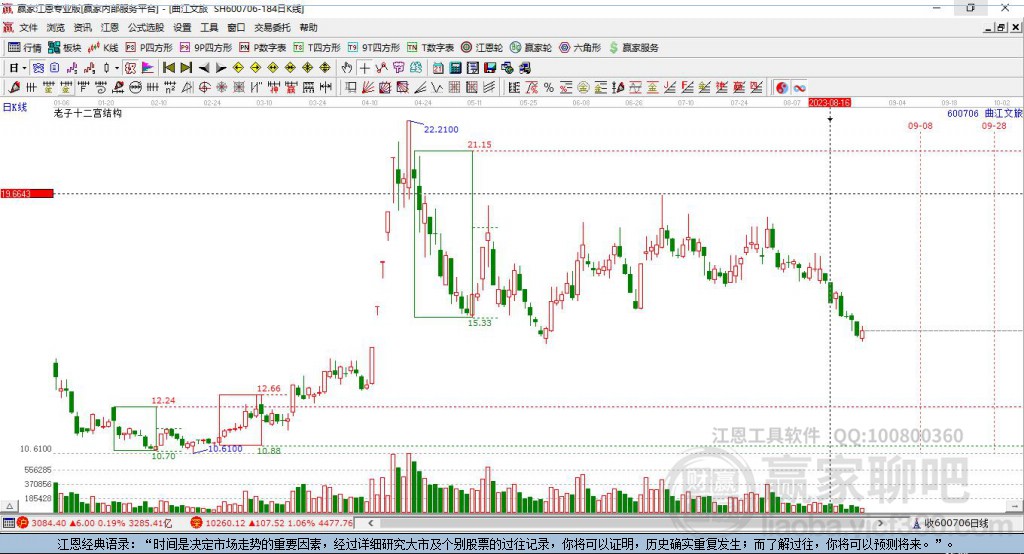1024x554 pixels.
Task: Open the 江恩 menu
Action: point(110,27)
